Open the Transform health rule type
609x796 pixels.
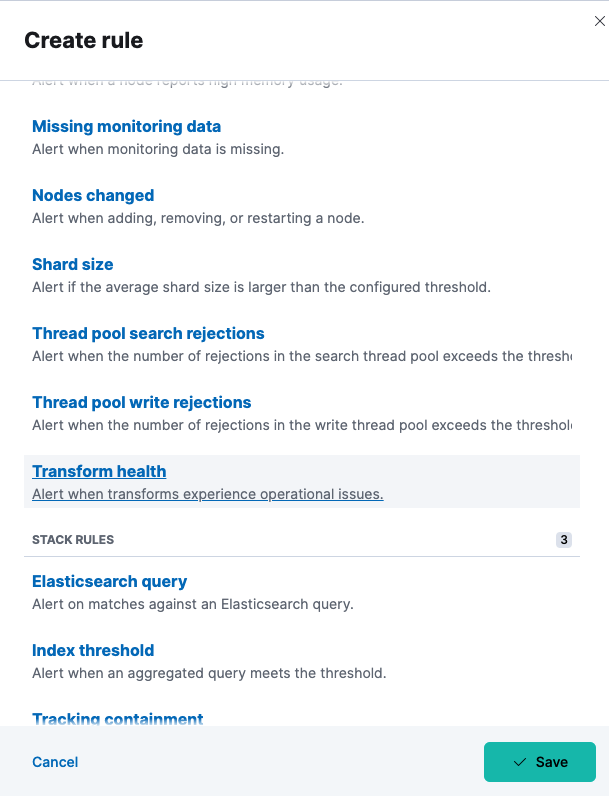point(99,472)
